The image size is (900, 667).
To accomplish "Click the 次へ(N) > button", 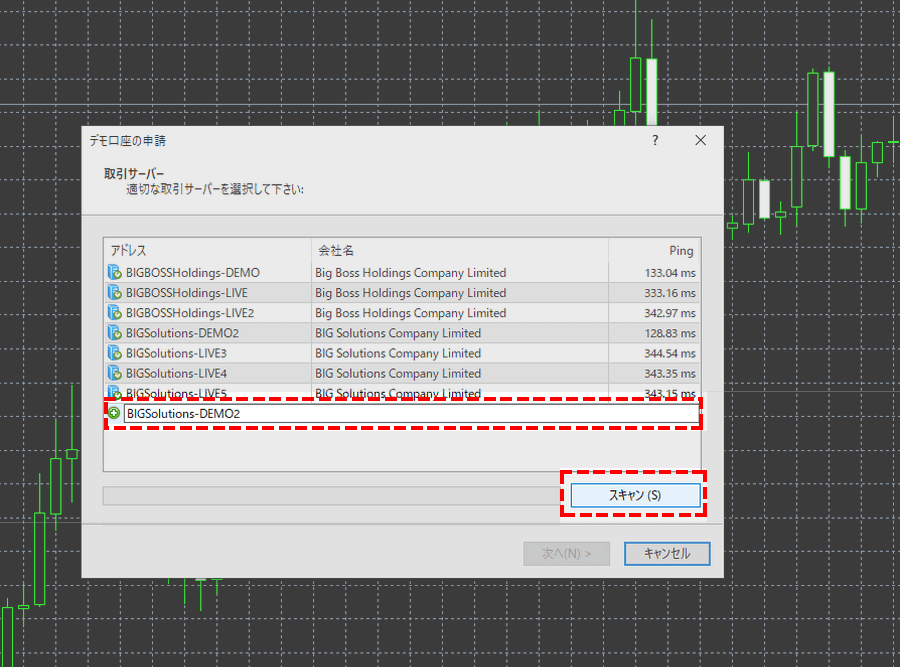I will point(566,553).
